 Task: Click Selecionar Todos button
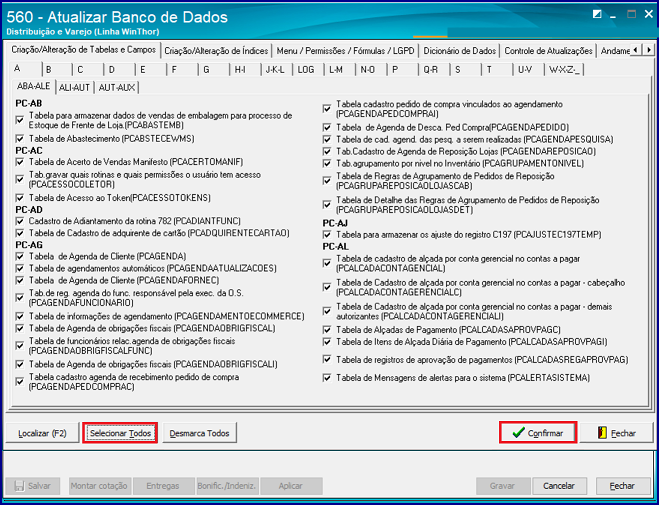coord(120,433)
